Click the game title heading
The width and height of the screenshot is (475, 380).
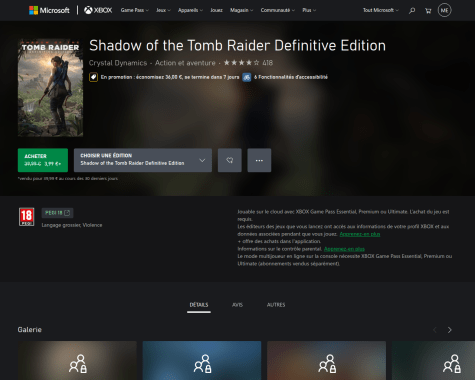pyautogui.click(x=237, y=46)
